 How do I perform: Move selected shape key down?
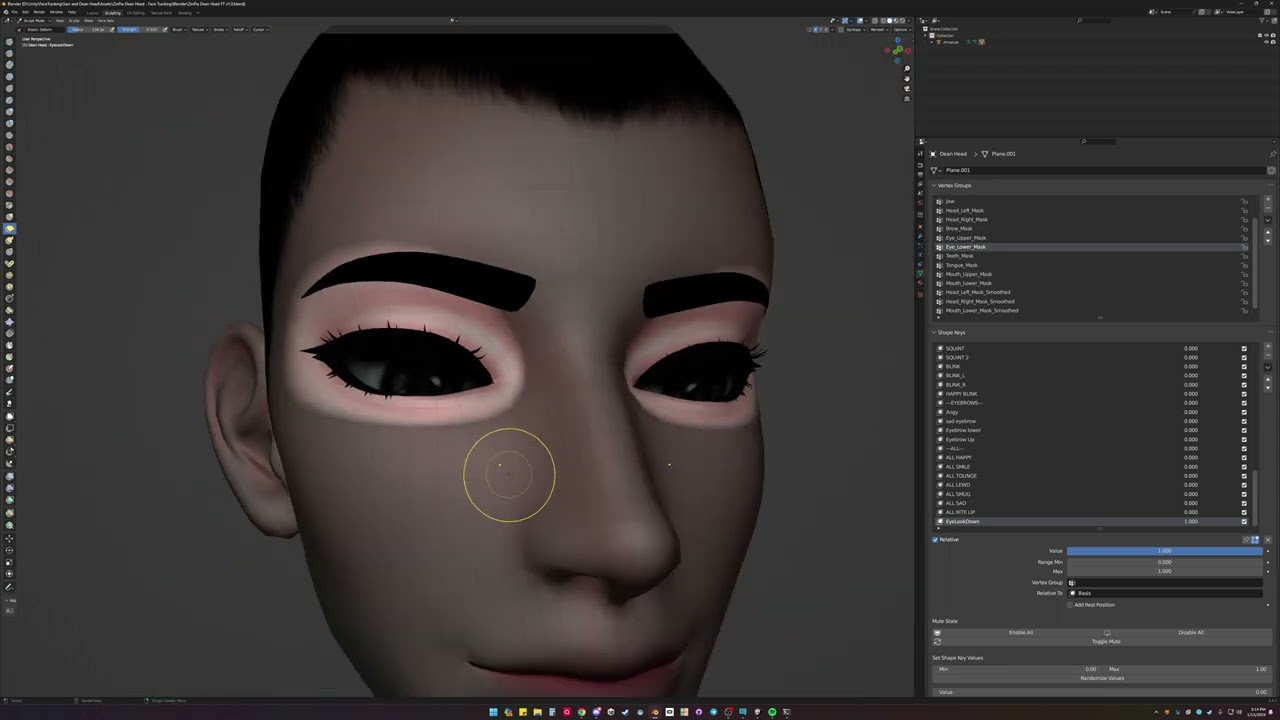1268,388
